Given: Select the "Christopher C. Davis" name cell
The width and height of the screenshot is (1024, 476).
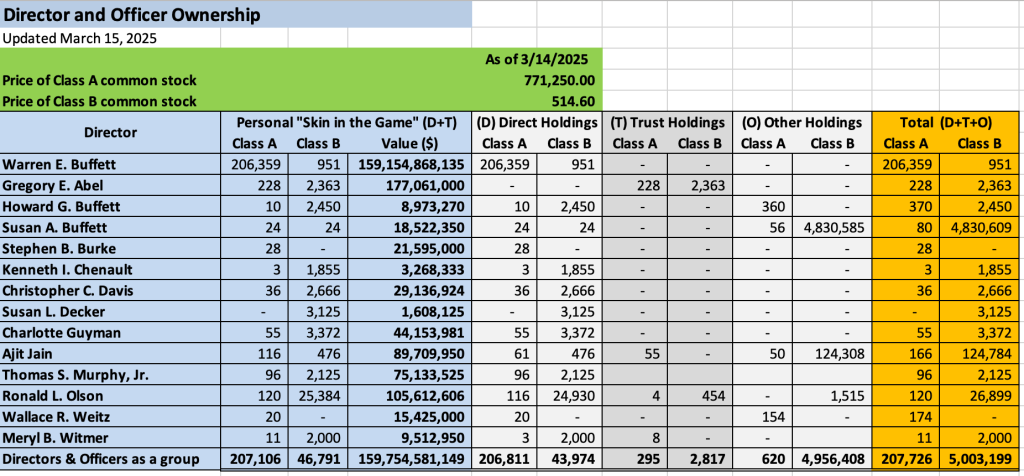Looking at the screenshot, I should click(110, 291).
